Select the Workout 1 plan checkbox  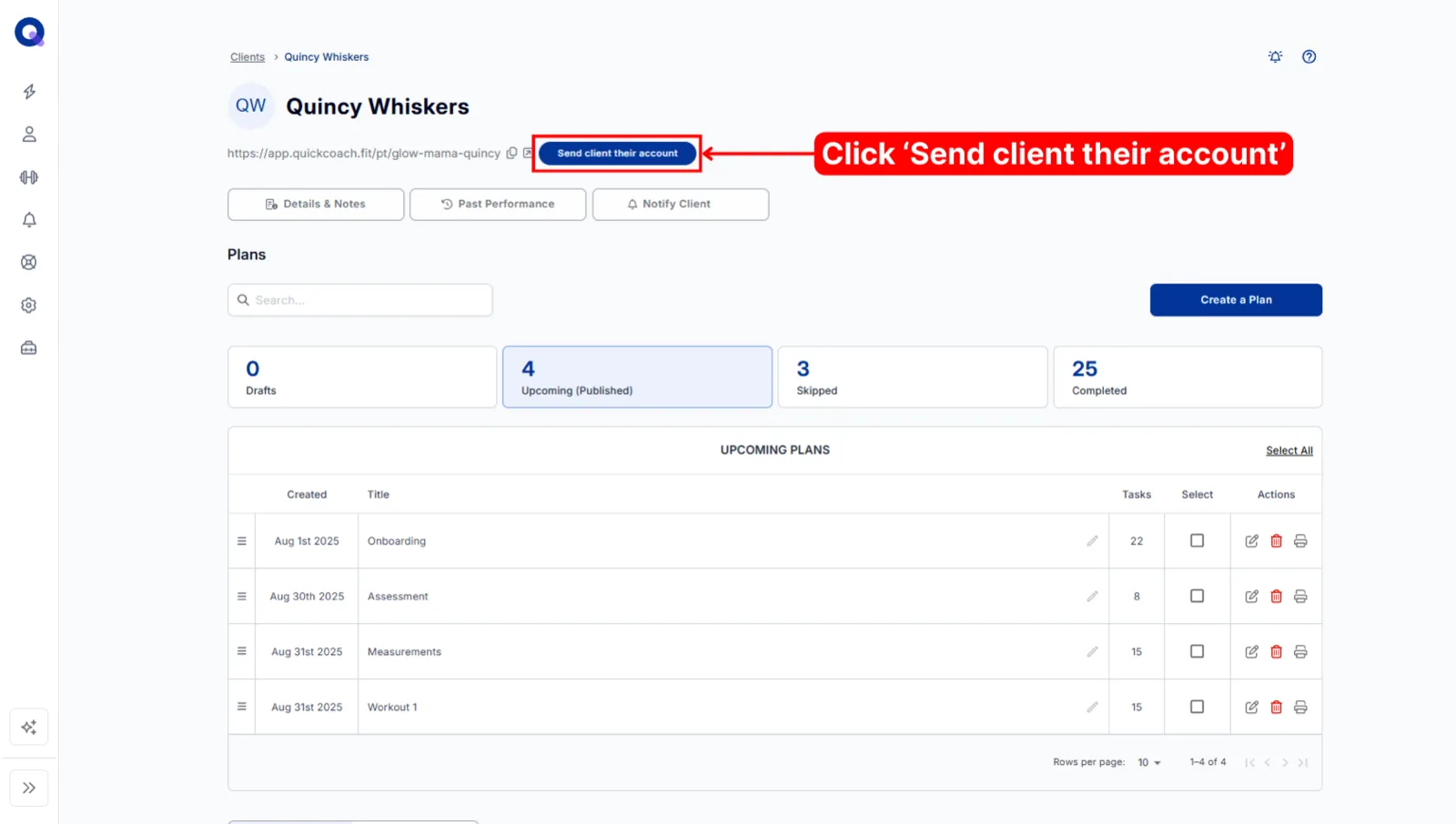point(1198,708)
